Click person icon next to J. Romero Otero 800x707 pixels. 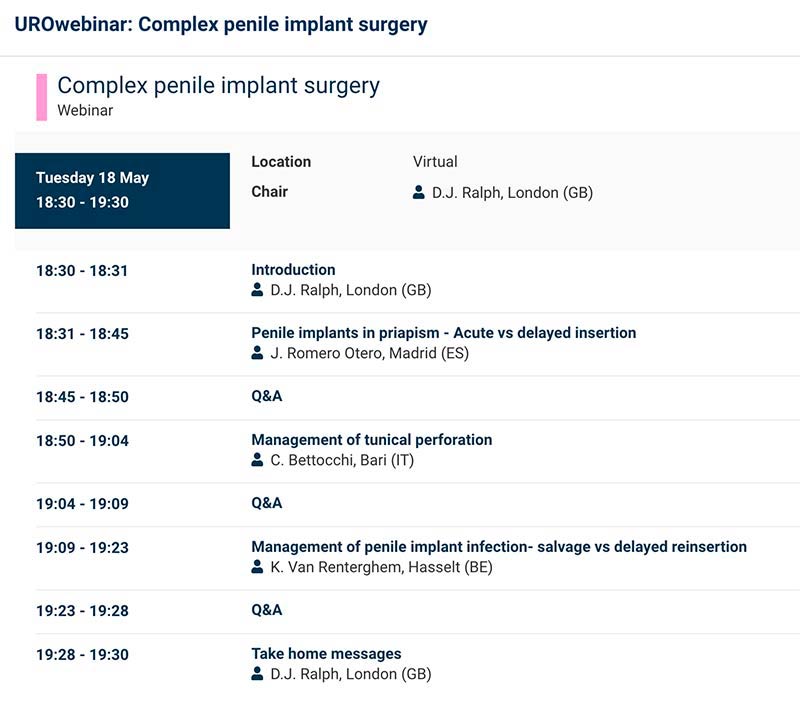tap(258, 354)
